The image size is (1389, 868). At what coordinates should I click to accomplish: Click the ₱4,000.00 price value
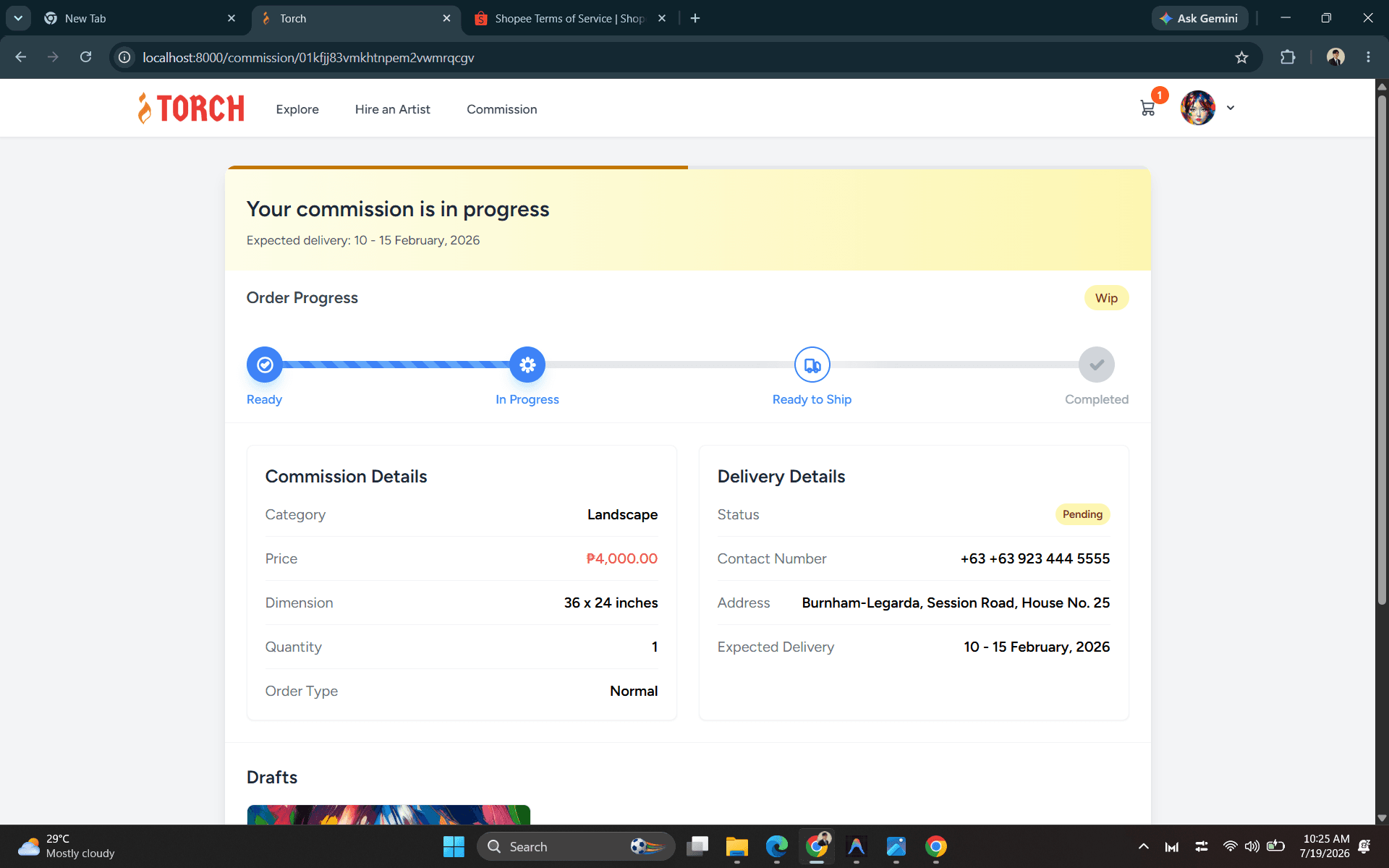click(x=621, y=558)
